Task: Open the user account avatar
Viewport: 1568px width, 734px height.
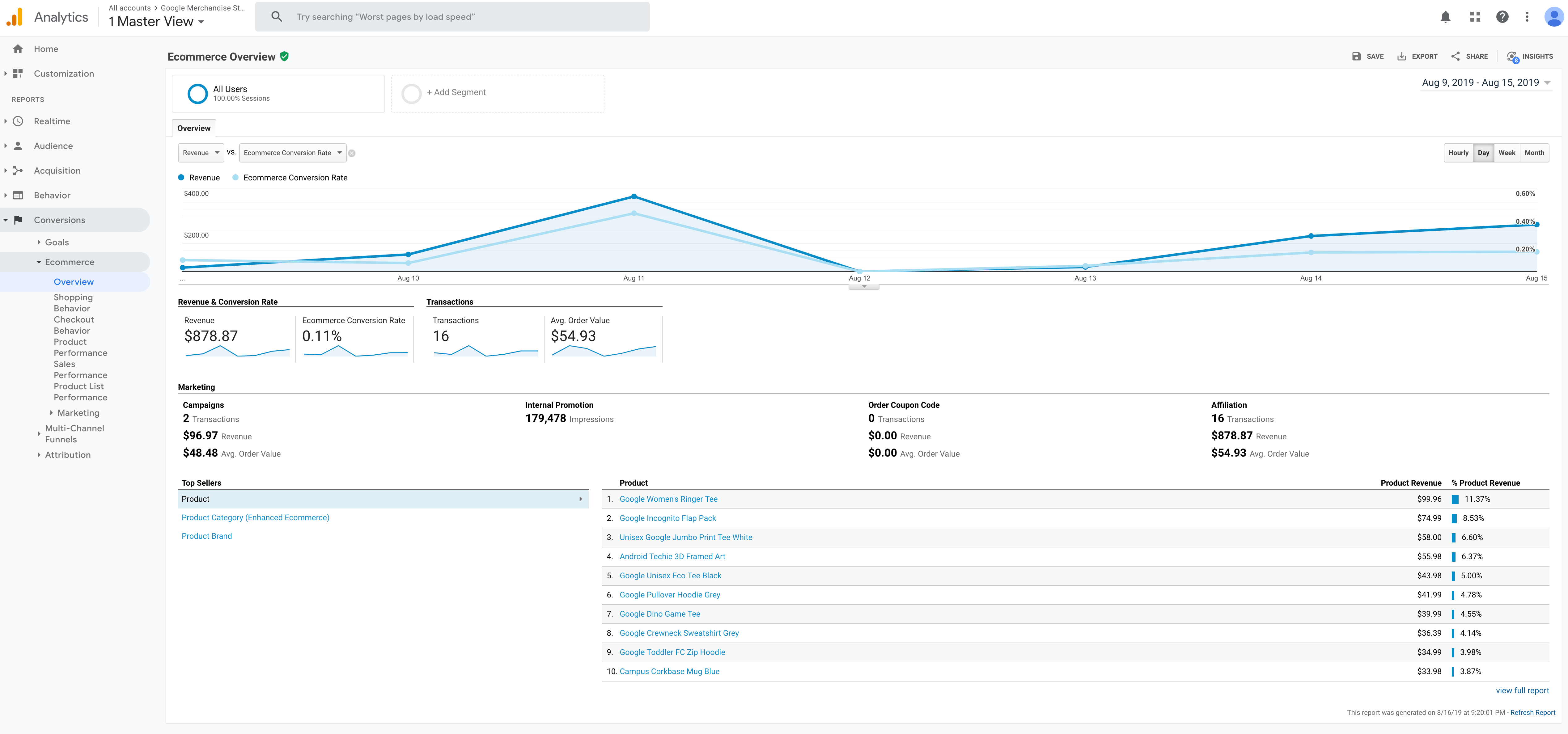Action: (1553, 17)
